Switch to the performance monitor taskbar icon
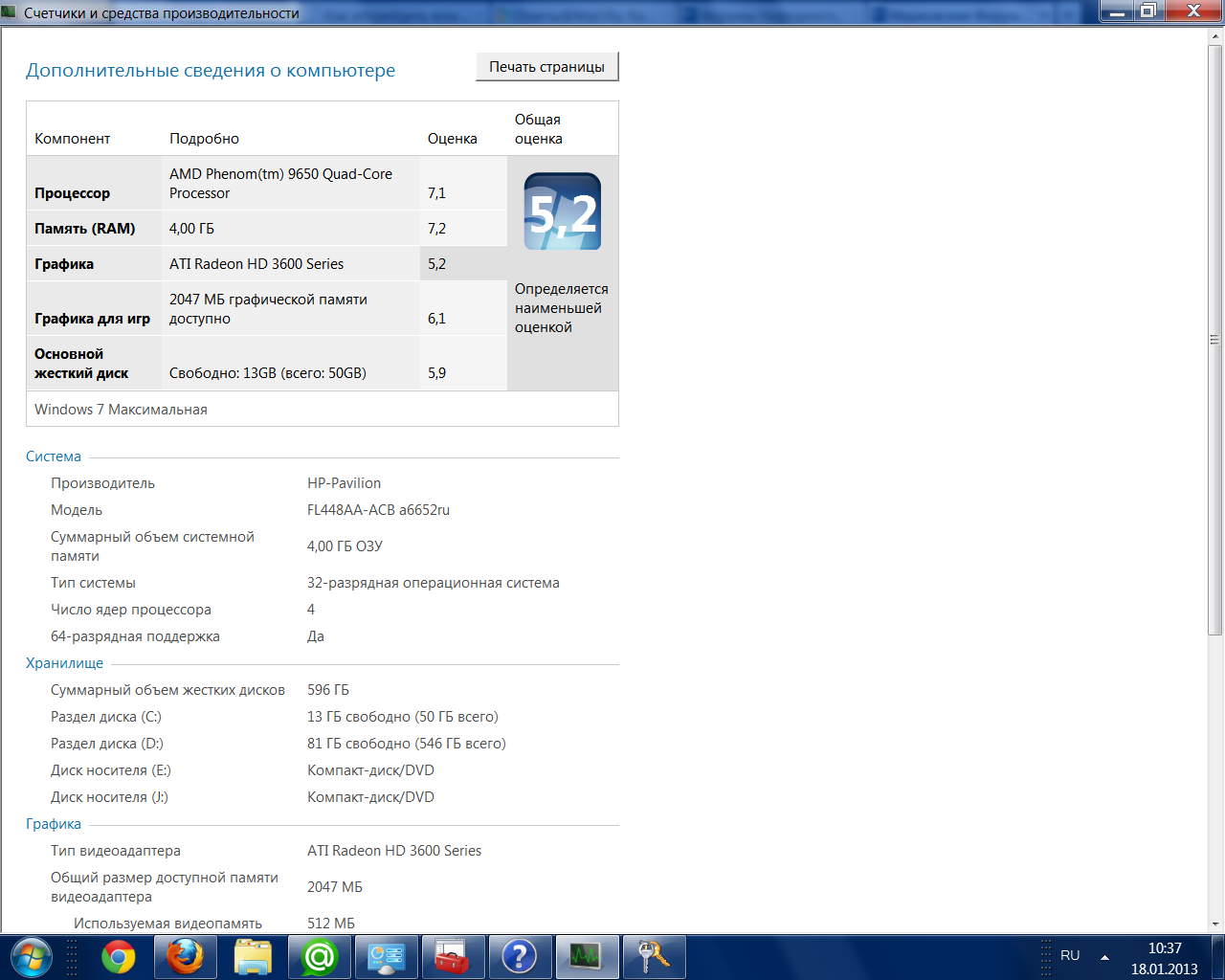The height and width of the screenshot is (980, 1225). pyautogui.click(x=585, y=956)
